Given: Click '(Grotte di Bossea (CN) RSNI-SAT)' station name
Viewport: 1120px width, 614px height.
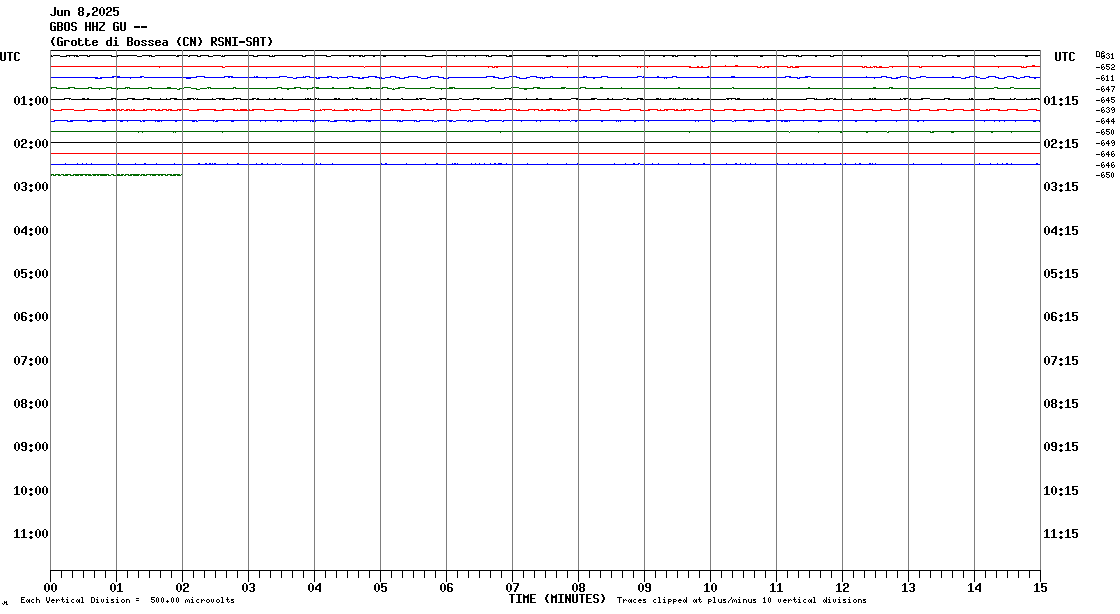Looking at the screenshot, I should pos(161,42).
